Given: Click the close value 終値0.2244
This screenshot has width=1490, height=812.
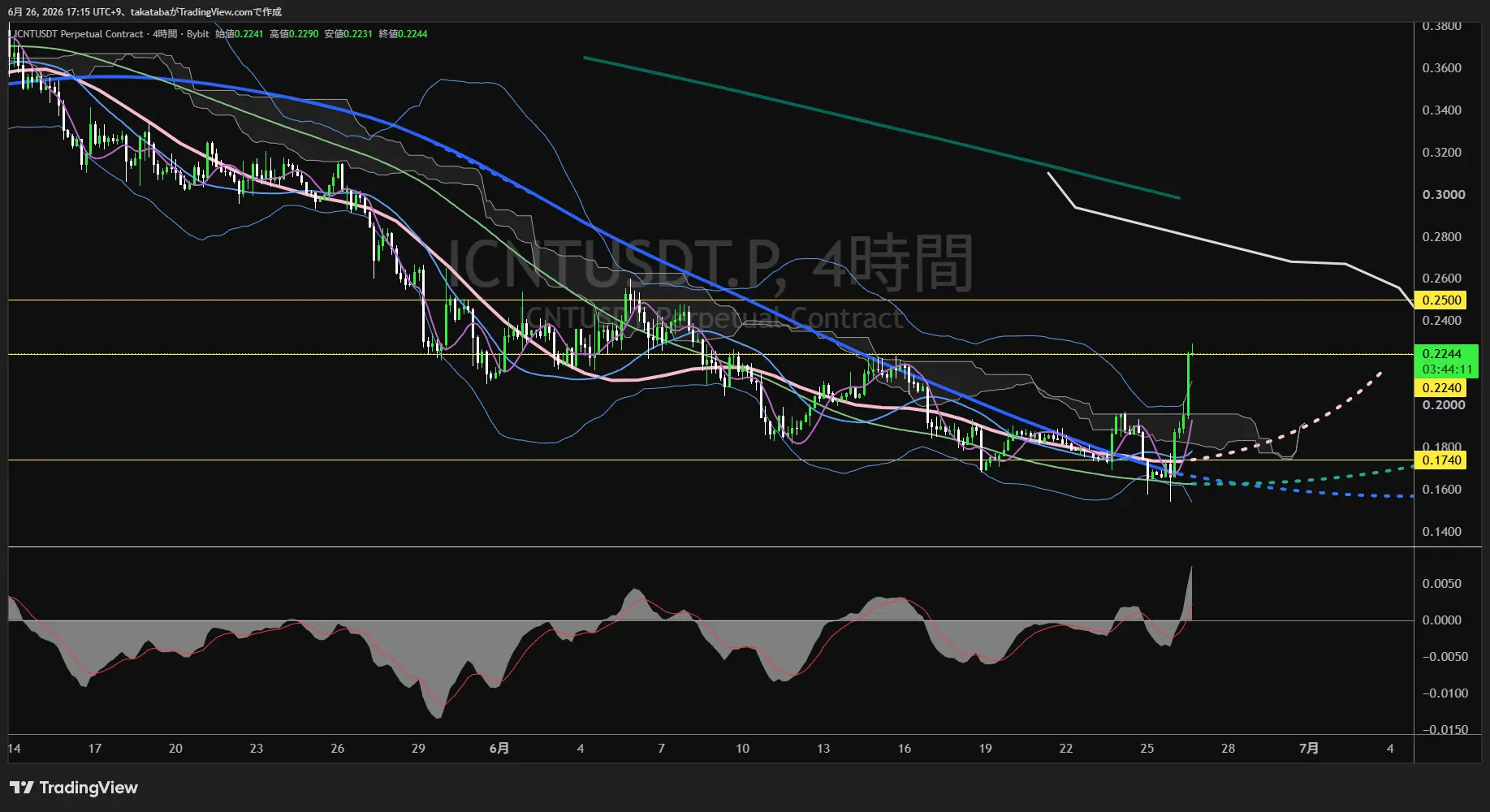Looking at the screenshot, I should click(403, 34).
